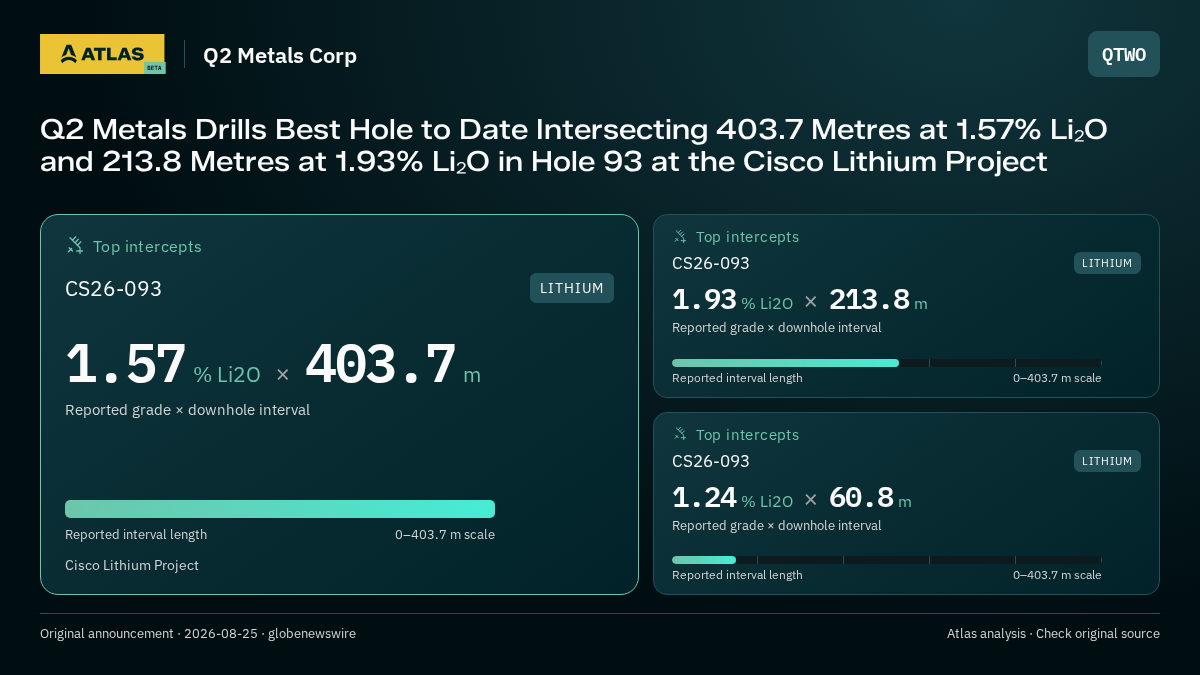This screenshot has width=1200, height=675.
Task: Click the 0–403.7 m scale label in the 1.57% card
Action: pyautogui.click(x=445, y=534)
